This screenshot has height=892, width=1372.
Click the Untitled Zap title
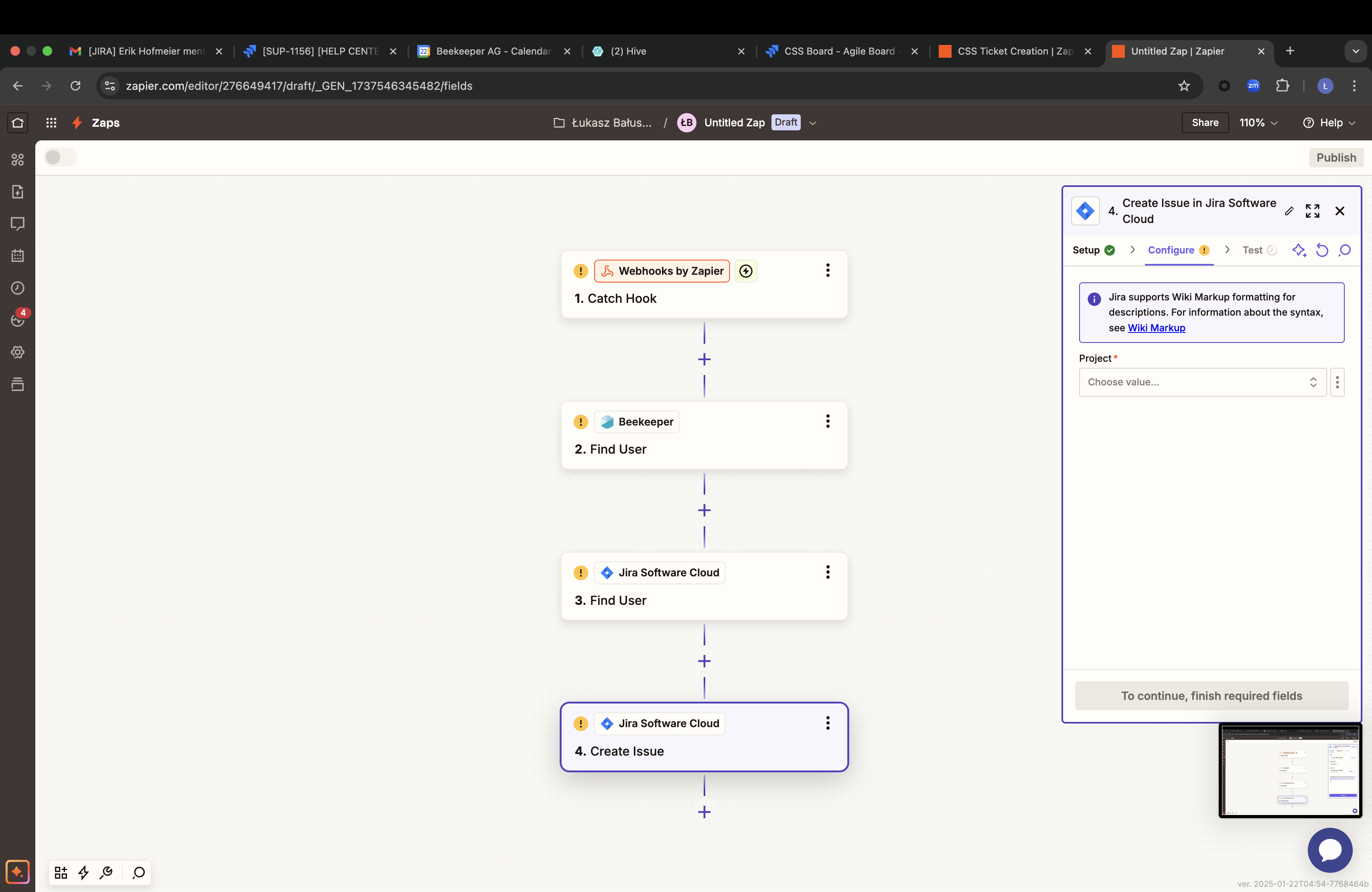tap(734, 123)
